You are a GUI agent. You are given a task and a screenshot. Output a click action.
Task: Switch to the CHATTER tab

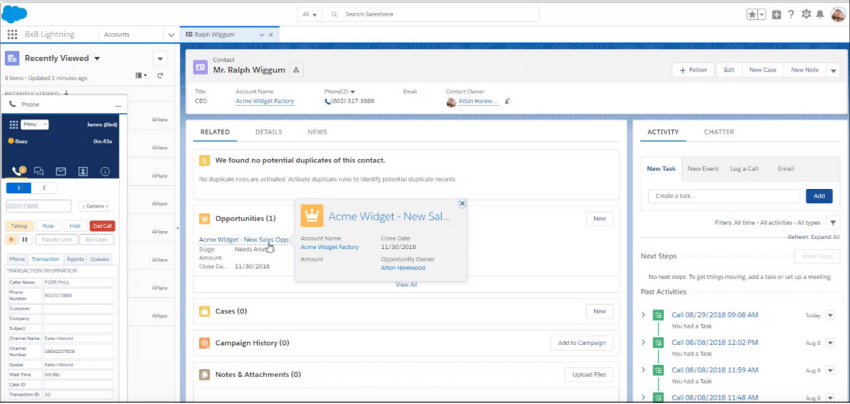719,132
